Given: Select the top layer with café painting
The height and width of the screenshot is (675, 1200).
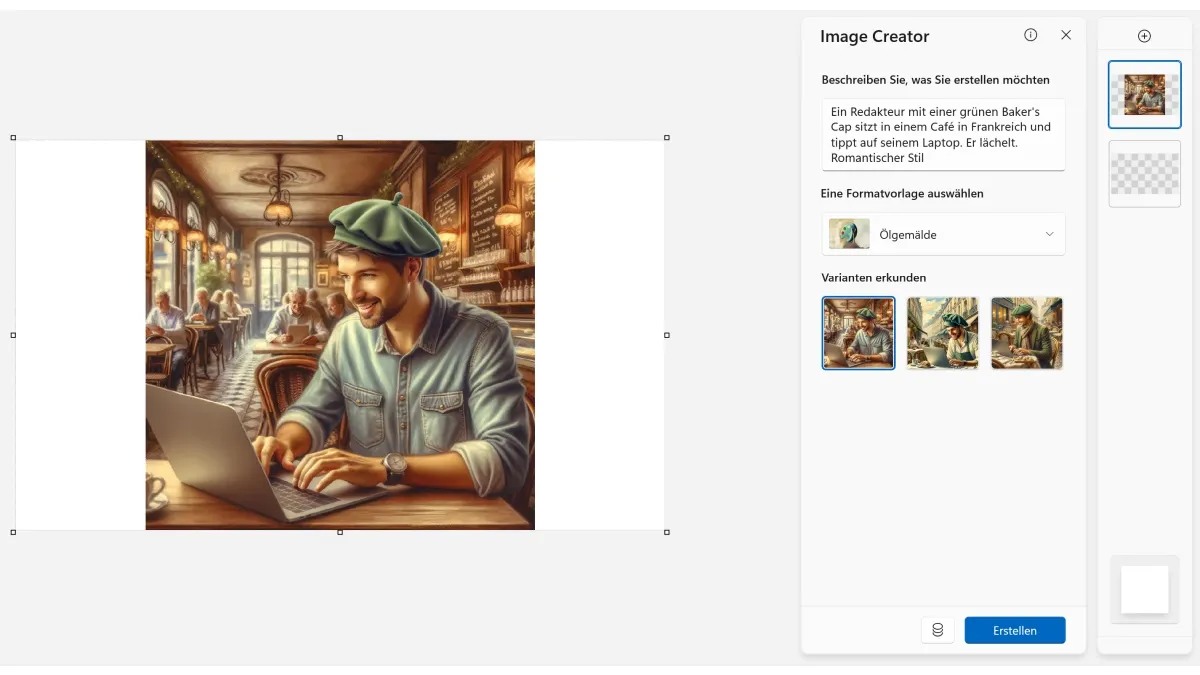Looking at the screenshot, I should coord(1144,95).
